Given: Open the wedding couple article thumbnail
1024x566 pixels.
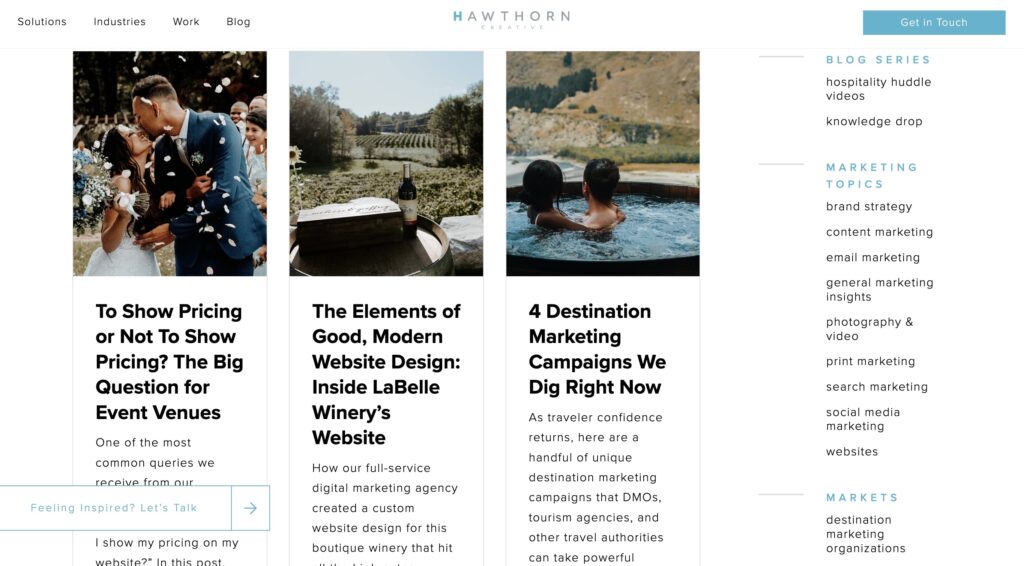Looking at the screenshot, I should pos(170,163).
